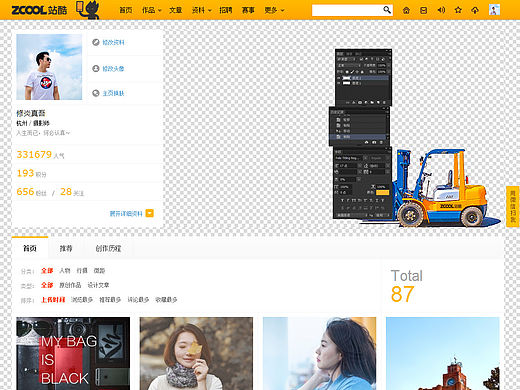
Task: Expand the 作品 navigation dropdown
Action: [x=152, y=10]
